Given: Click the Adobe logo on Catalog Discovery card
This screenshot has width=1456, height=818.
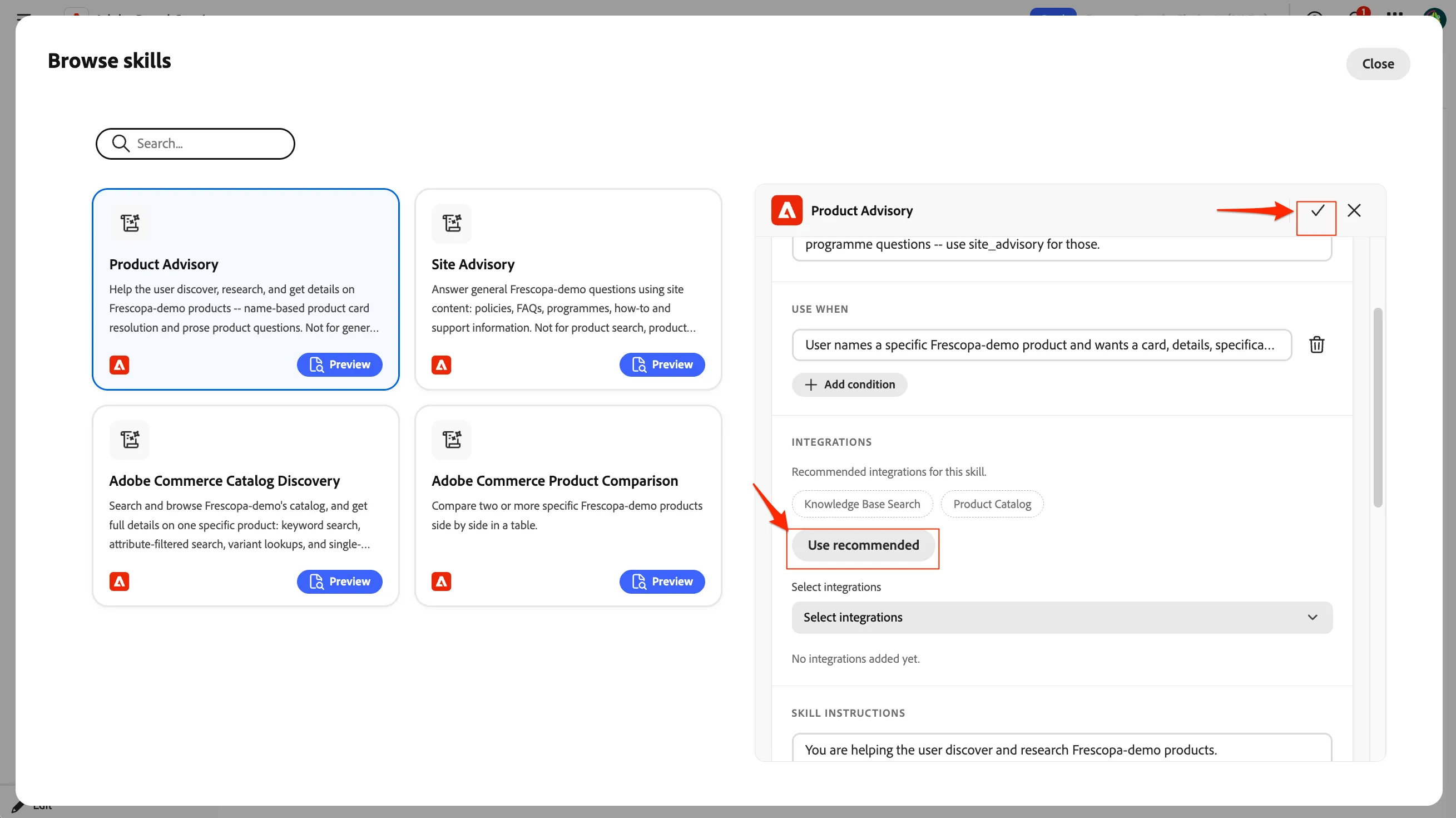Looking at the screenshot, I should (119, 582).
